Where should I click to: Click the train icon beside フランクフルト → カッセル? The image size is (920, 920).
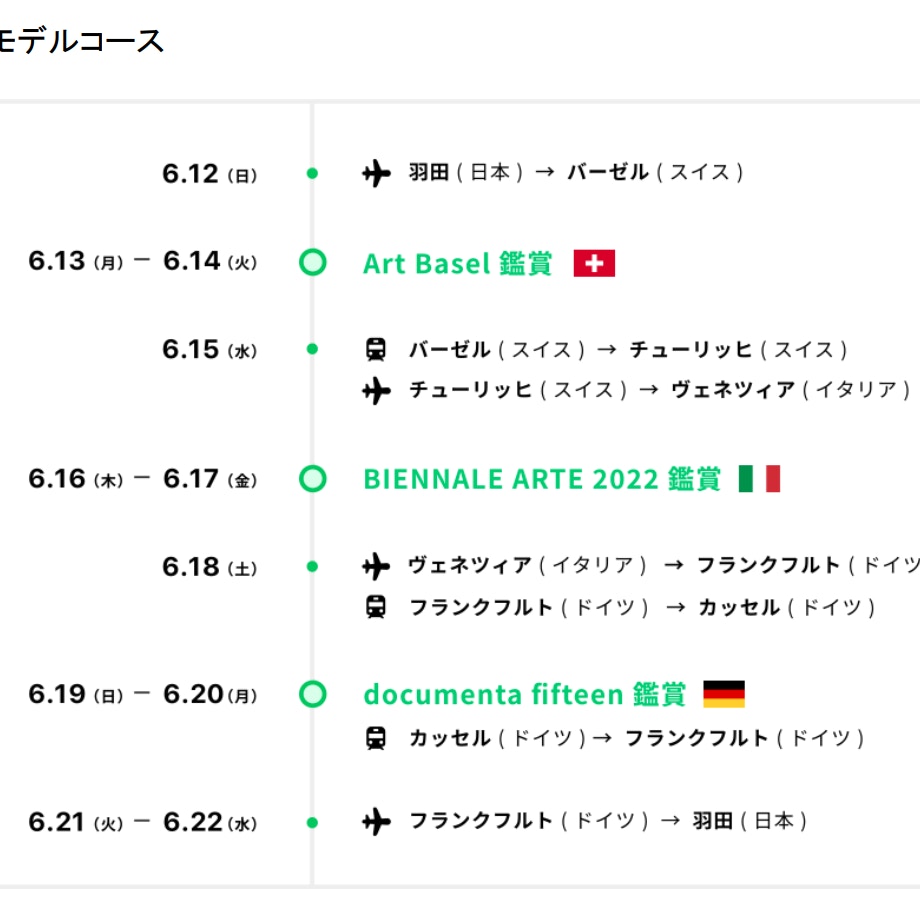(x=376, y=607)
